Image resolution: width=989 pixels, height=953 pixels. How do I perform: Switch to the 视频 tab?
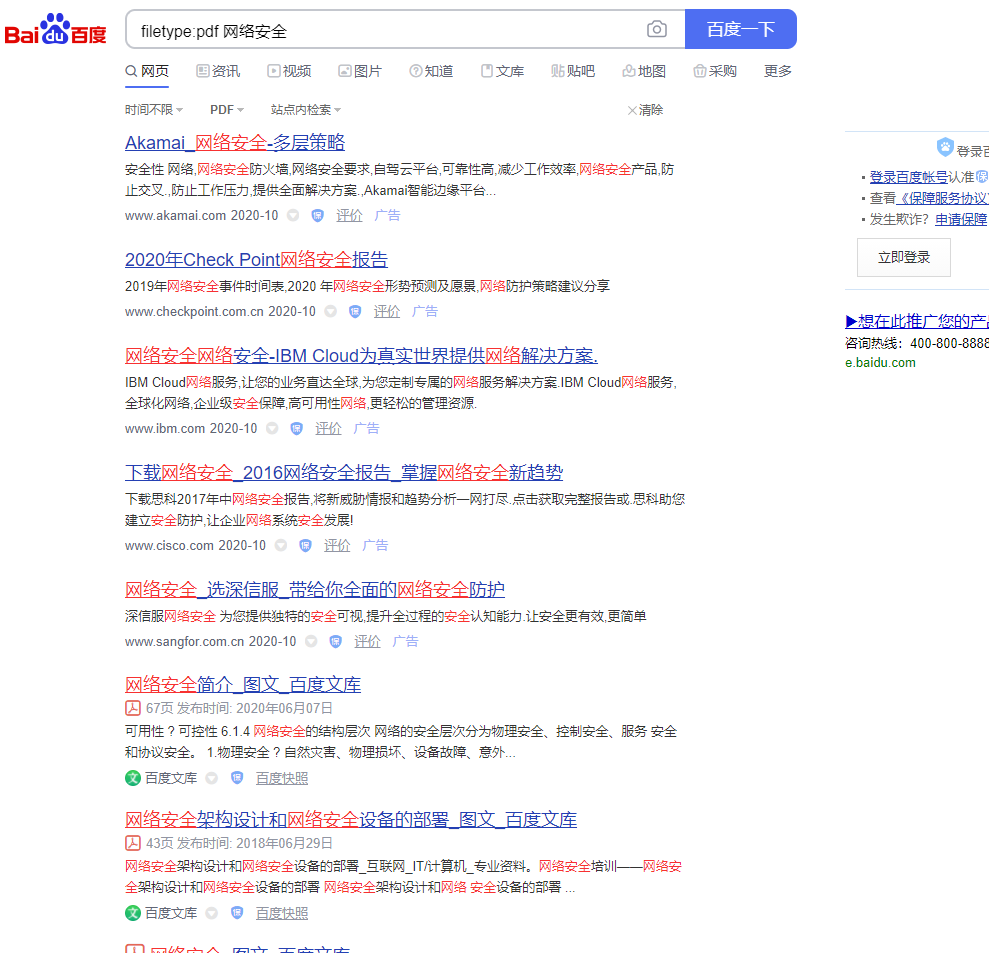click(290, 71)
